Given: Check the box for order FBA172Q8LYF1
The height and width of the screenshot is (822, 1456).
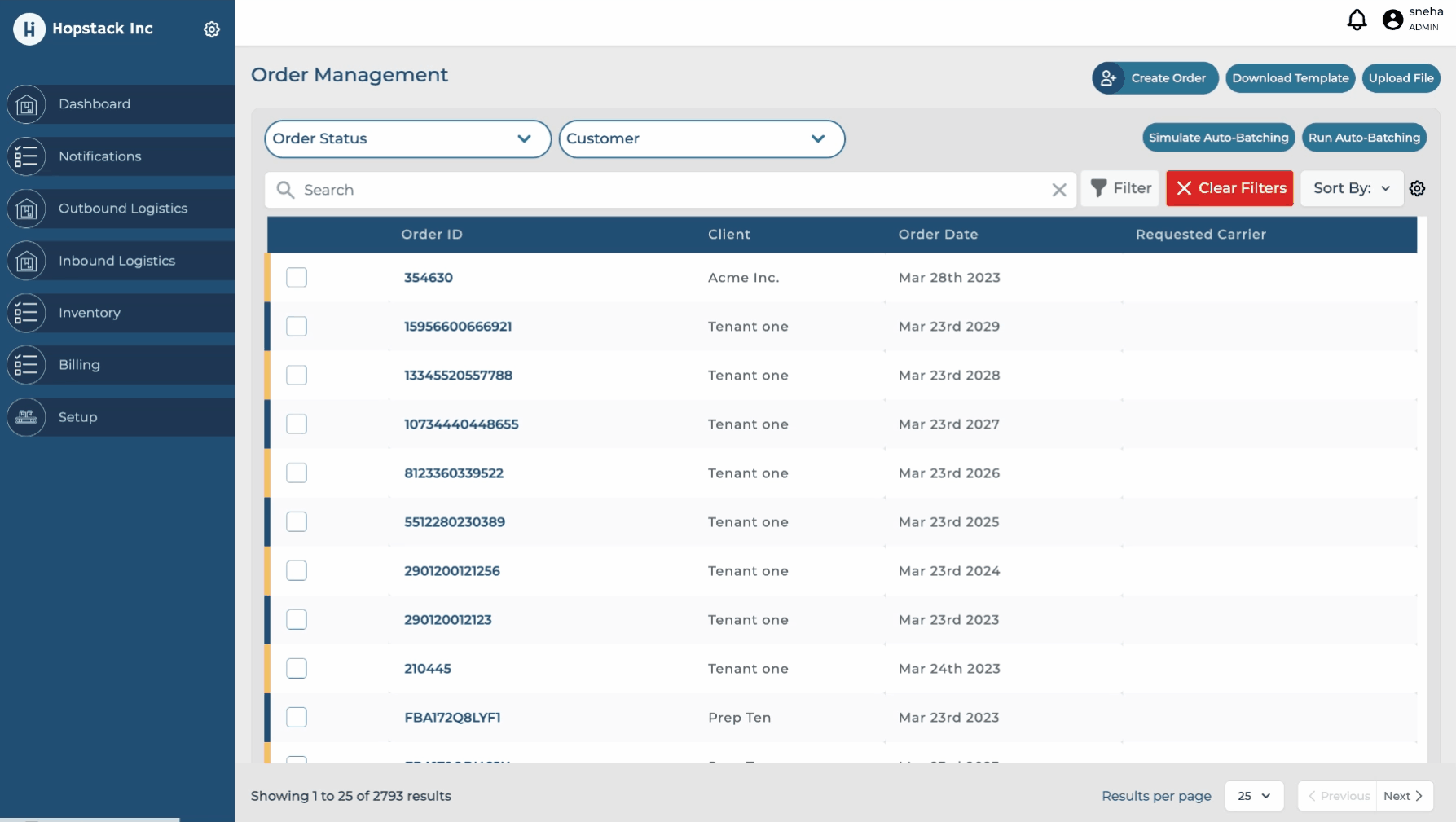Looking at the screenshot, I should 297,718.
